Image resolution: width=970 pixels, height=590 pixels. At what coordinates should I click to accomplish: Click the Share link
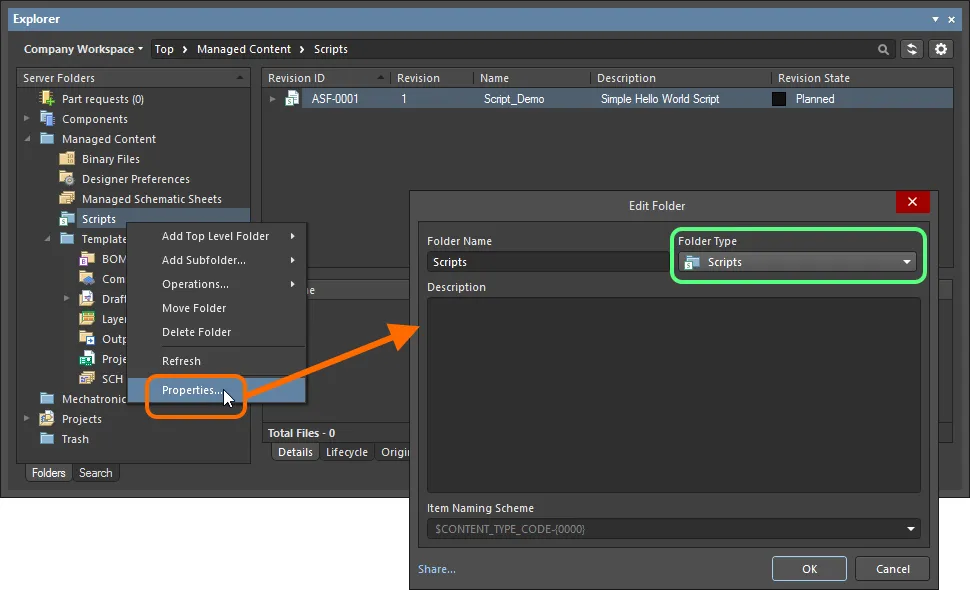(x=437, y=569)
